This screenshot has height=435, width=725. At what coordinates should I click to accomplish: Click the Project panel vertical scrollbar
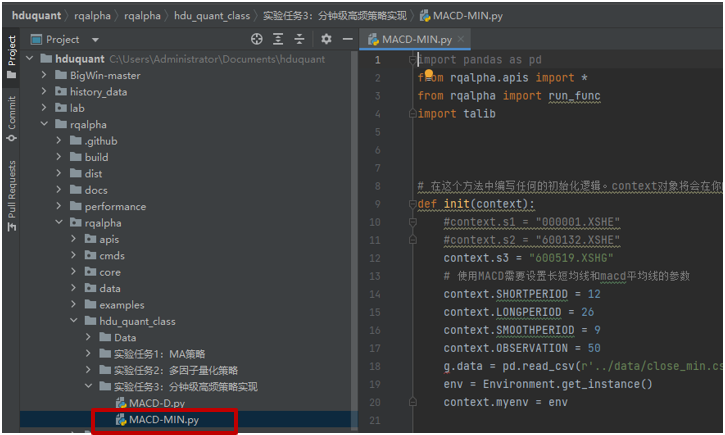pos(354,240)
